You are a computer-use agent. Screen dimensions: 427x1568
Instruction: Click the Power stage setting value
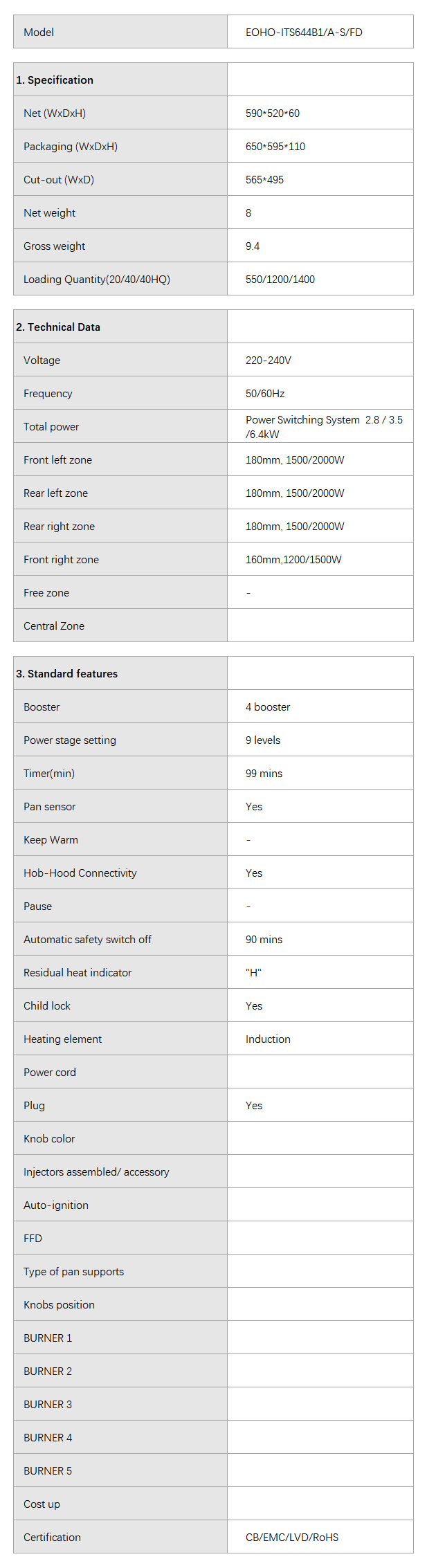pos(263,740)
